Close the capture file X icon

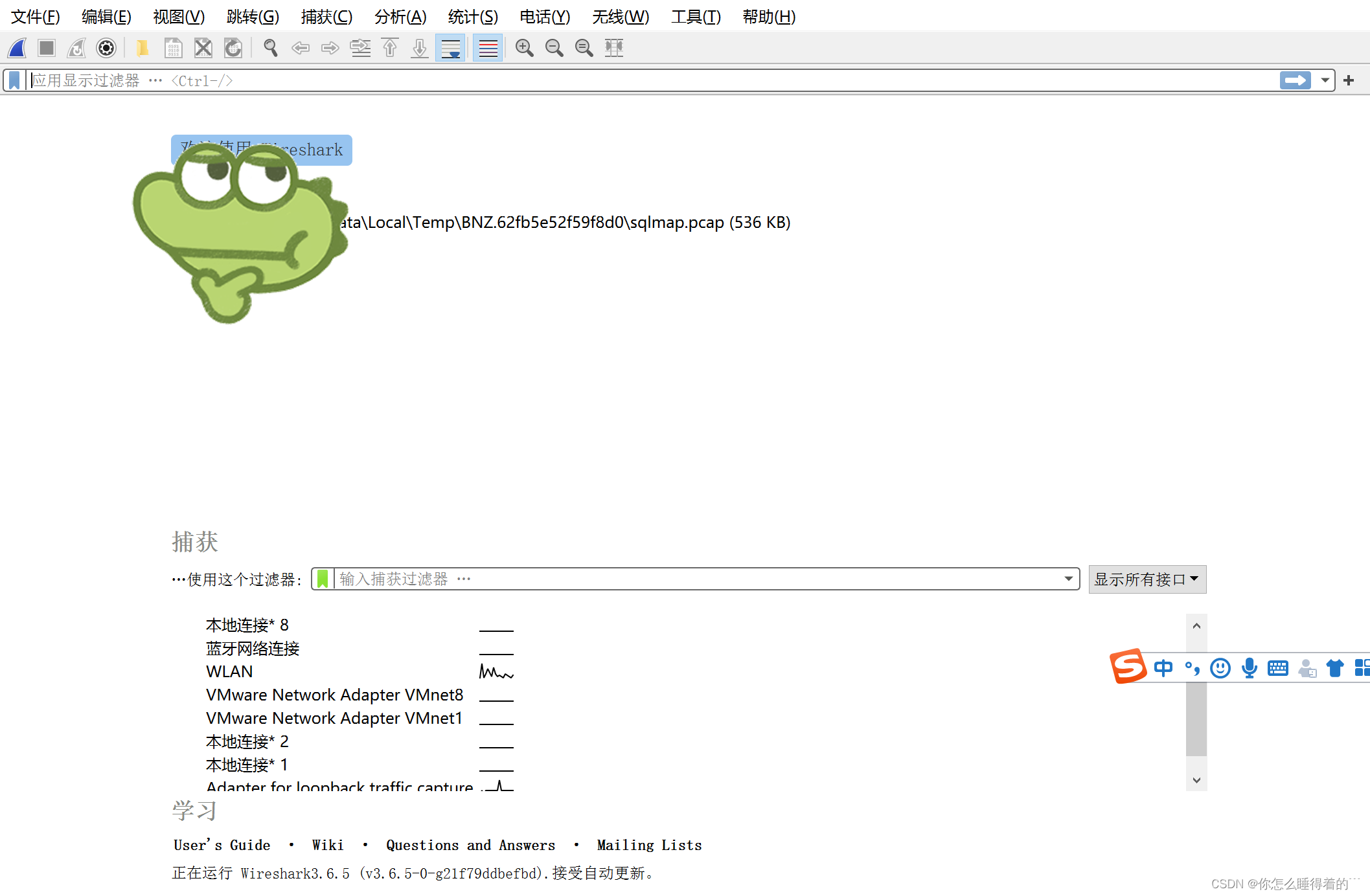tap(203, 48)
